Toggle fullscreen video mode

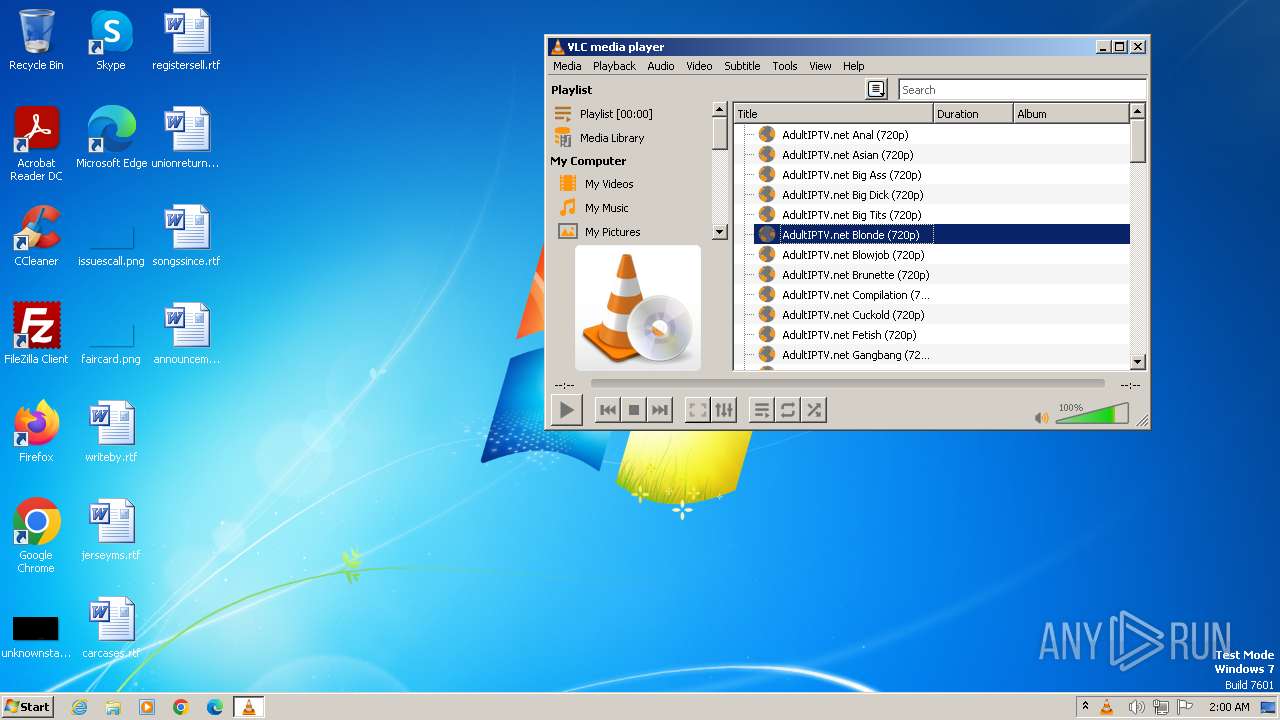coord(698,410)
